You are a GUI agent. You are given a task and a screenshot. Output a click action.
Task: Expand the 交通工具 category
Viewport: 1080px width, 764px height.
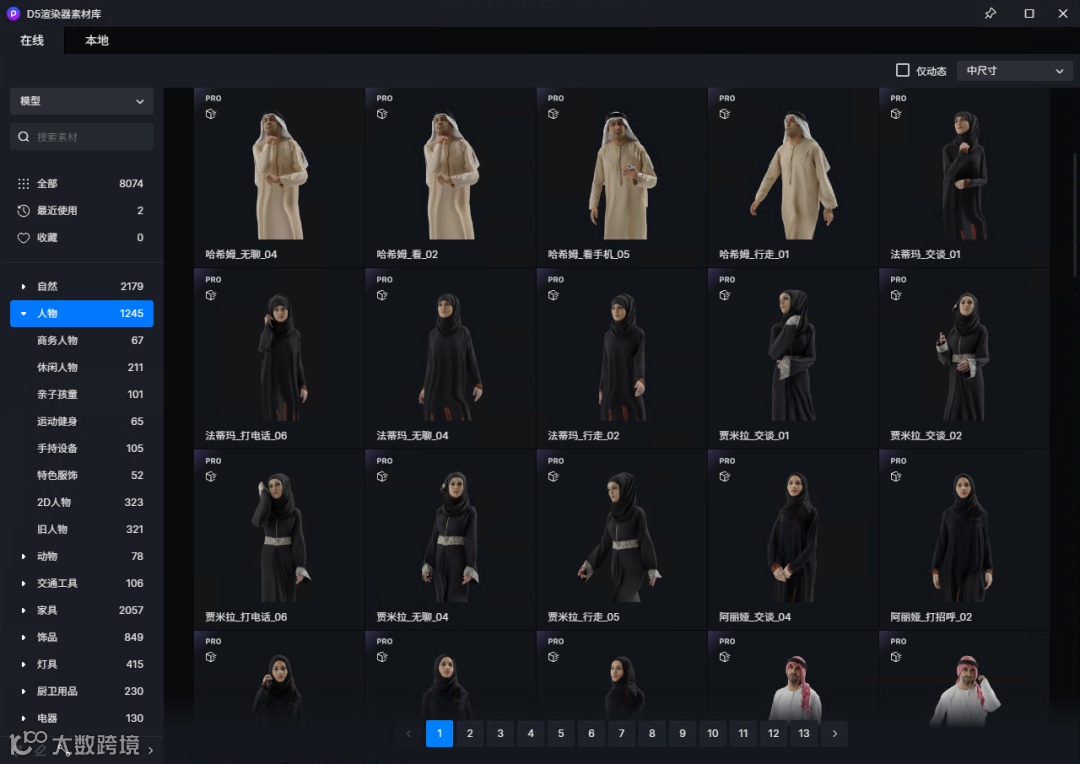23,583
